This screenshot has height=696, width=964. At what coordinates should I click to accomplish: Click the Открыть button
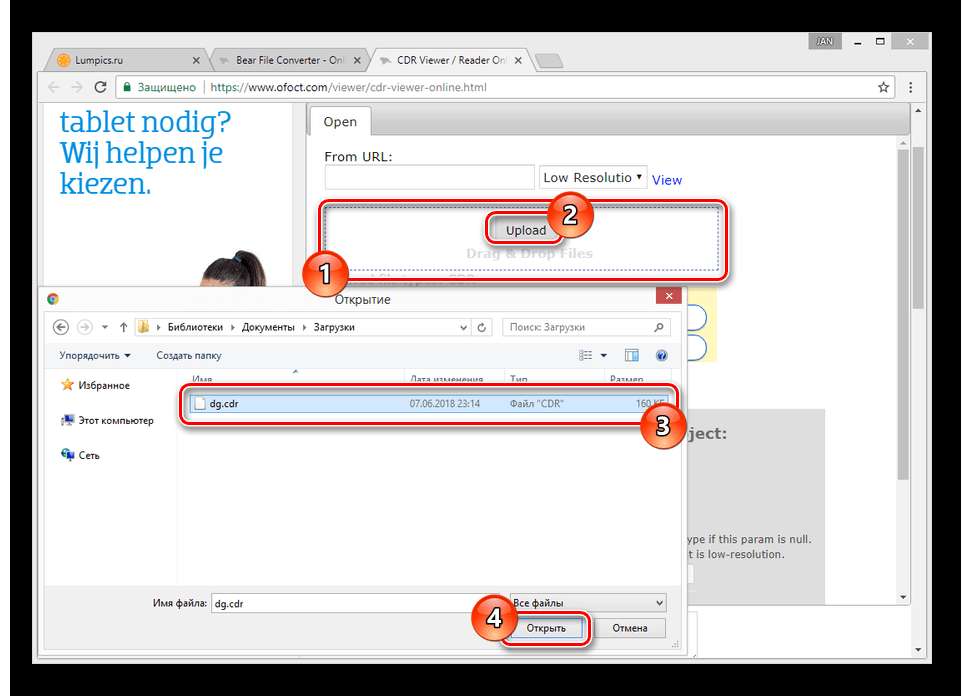click(x=546, y=628)
